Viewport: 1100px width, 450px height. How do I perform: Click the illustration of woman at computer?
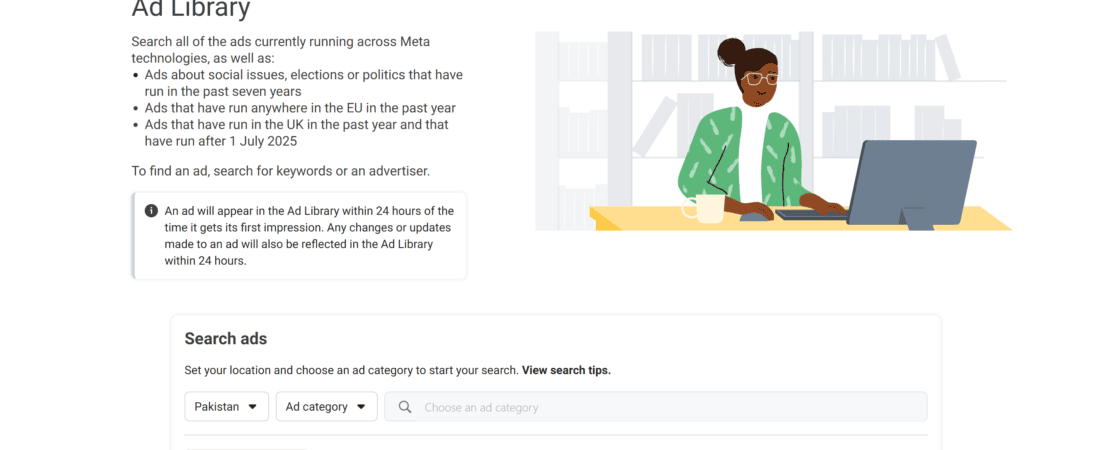click(773, 131)
